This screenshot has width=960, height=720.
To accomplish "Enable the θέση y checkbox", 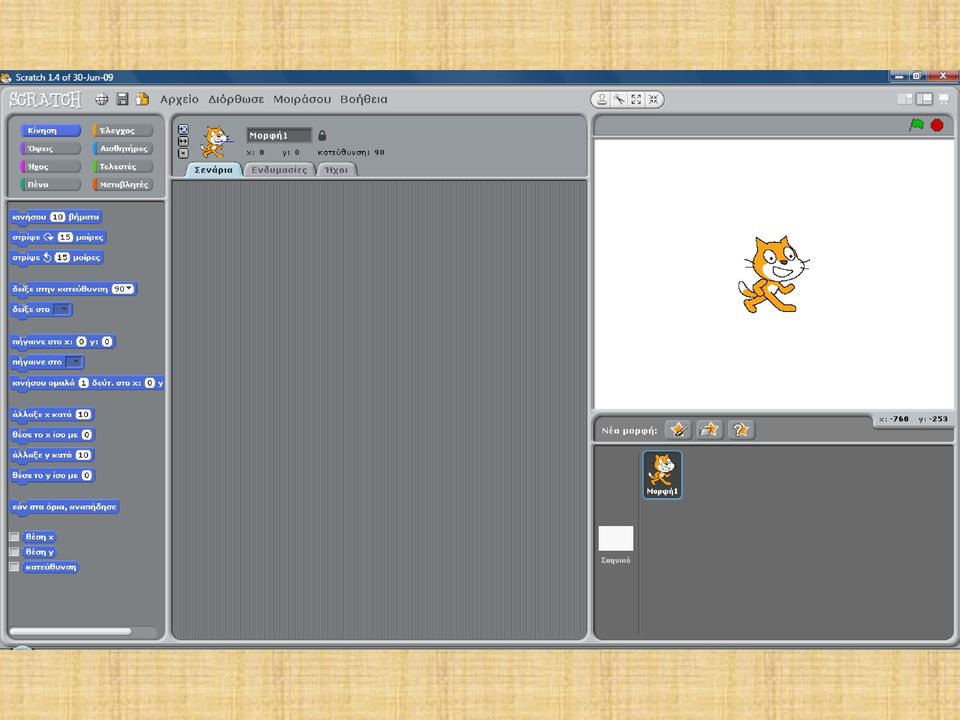I will [x=14, y=552].
